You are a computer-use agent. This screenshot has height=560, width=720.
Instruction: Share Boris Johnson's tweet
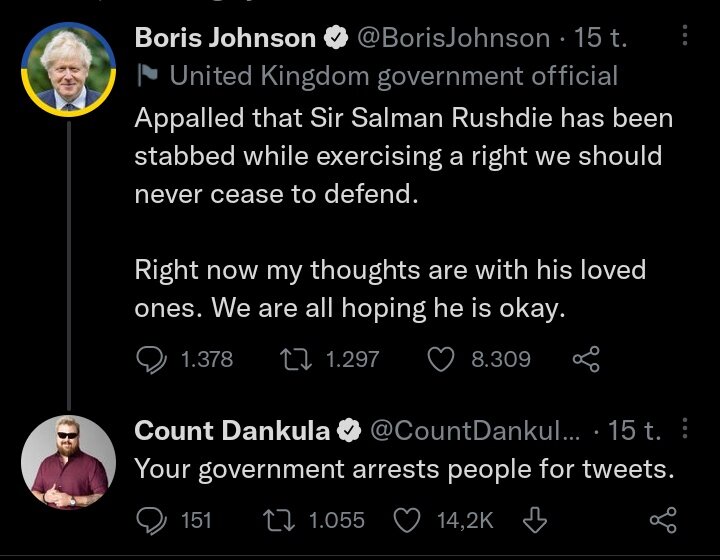[585, 358]
